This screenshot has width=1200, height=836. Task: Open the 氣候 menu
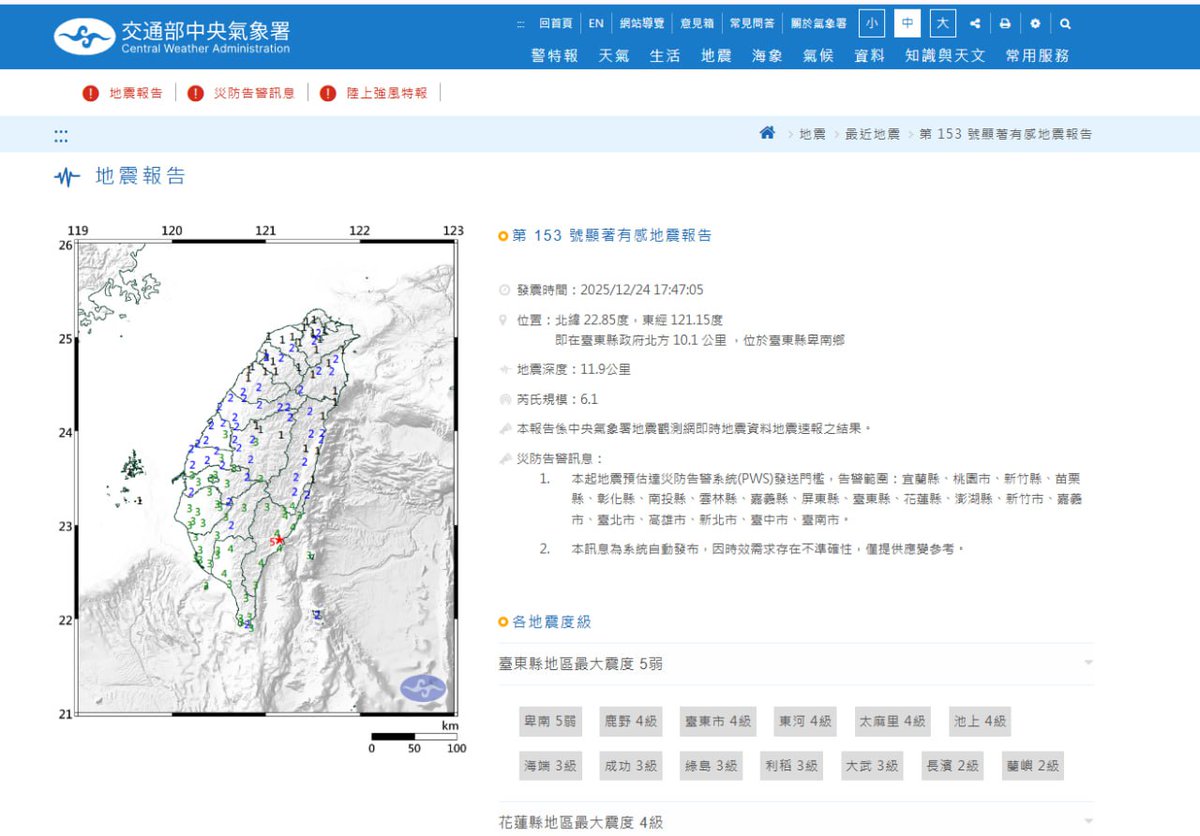point(818,56)
